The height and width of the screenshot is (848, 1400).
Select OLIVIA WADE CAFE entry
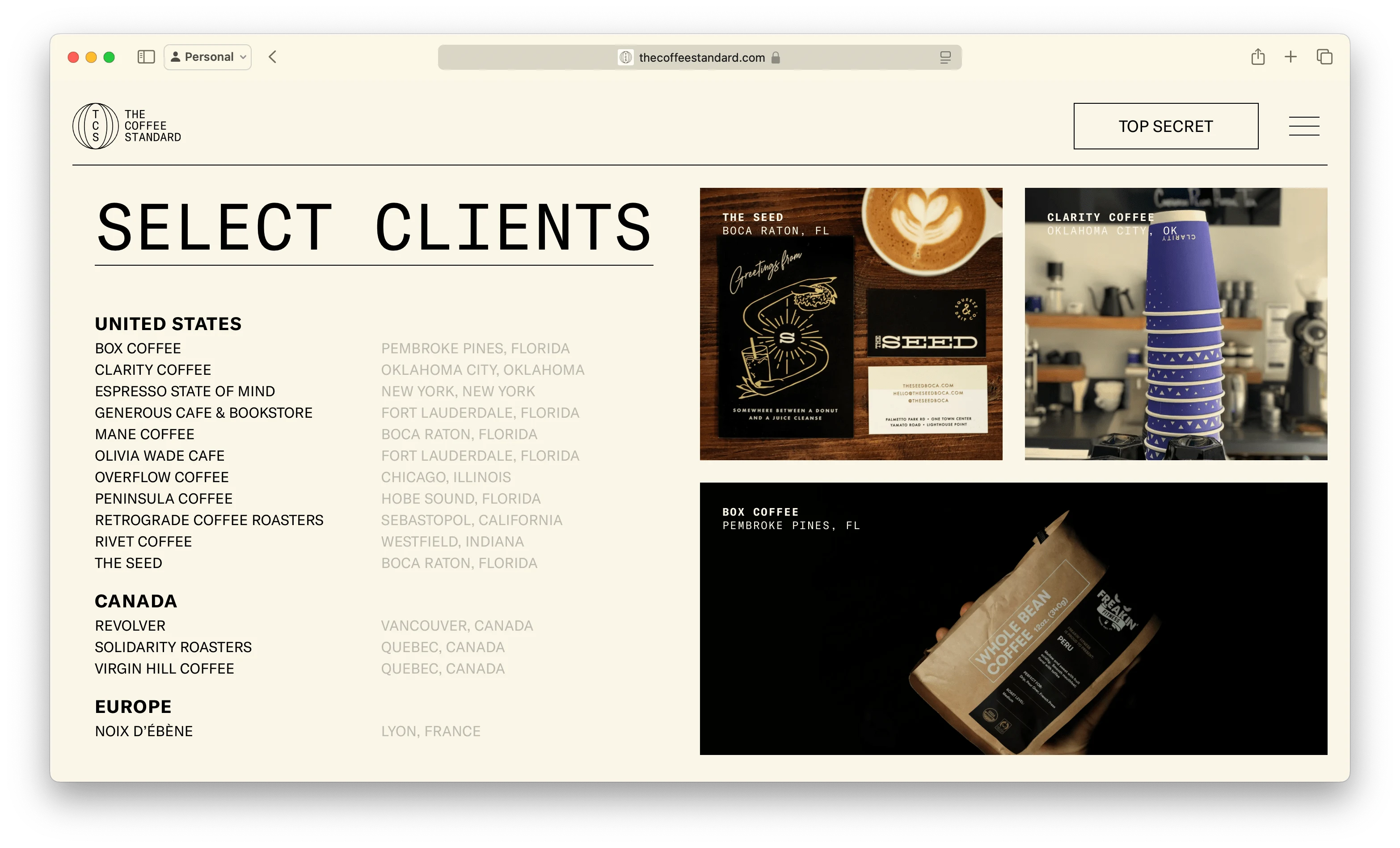point(160,456)
